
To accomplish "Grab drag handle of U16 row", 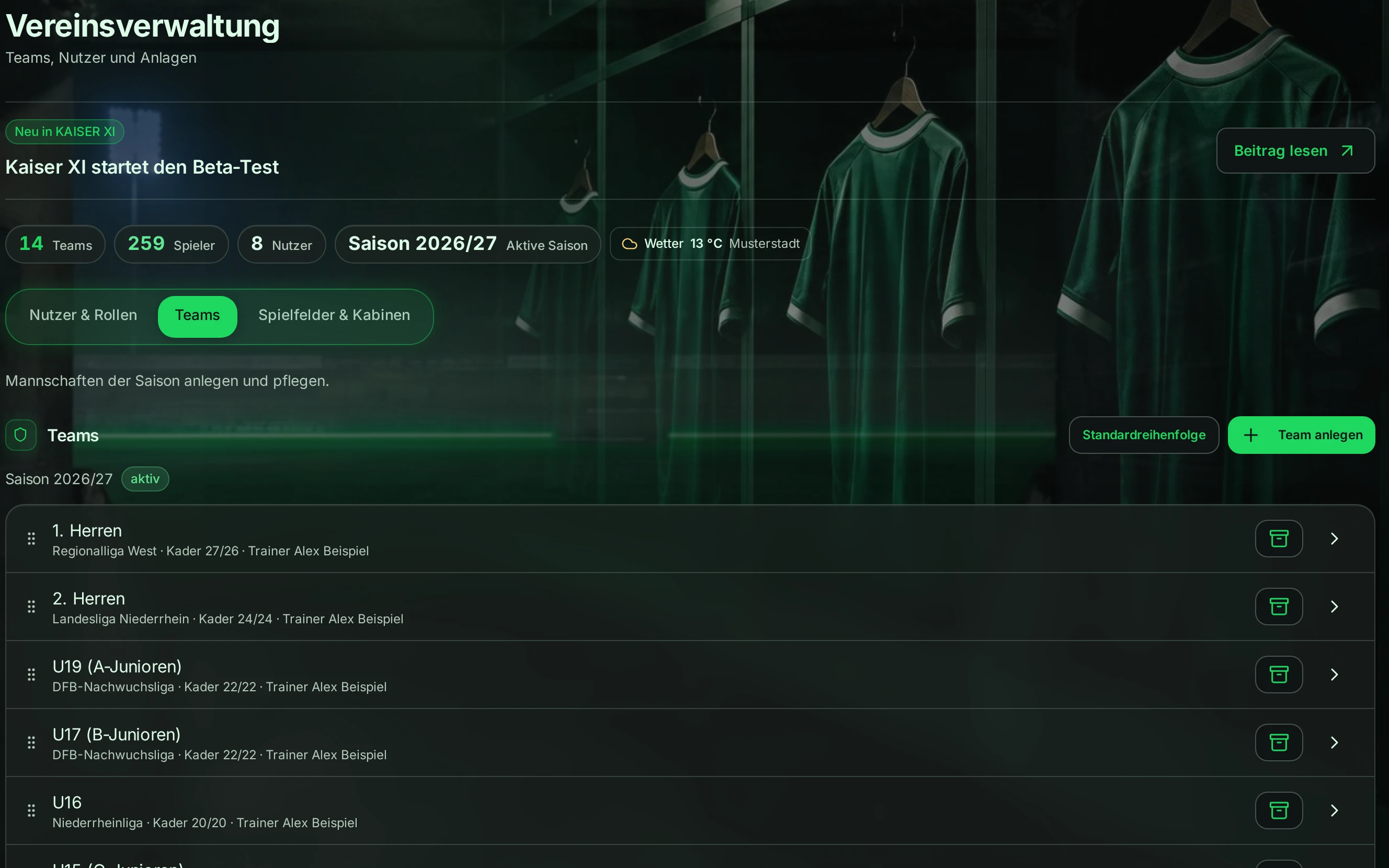I will pyautogui.click(x=31, y=810).
